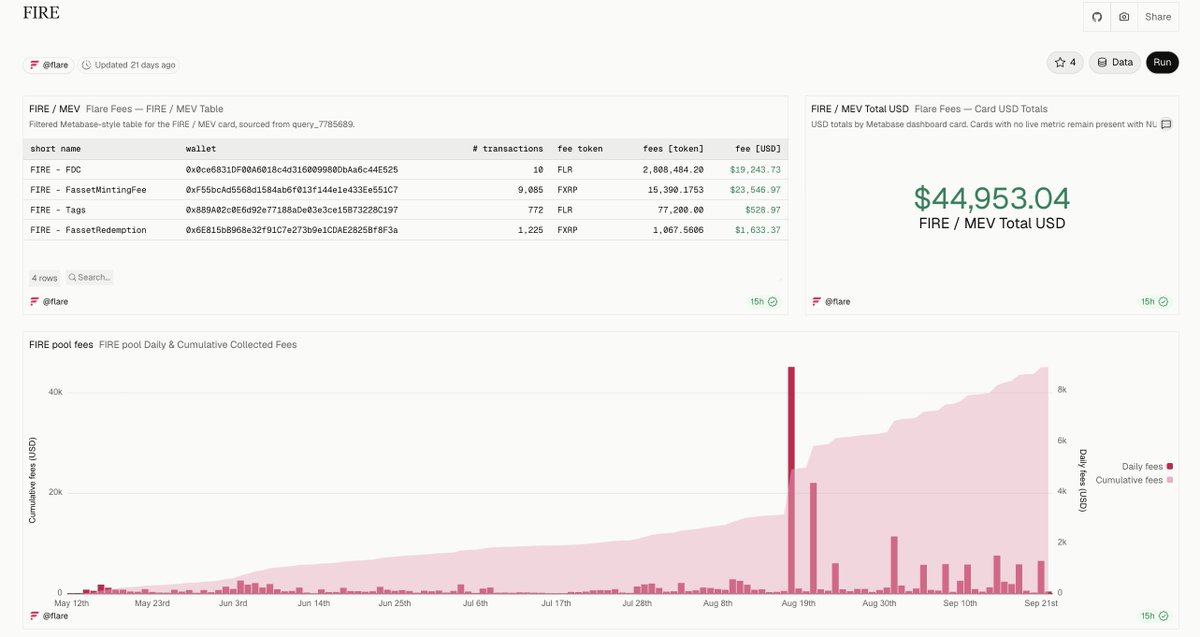1200x637 pixels.
Task: Sort by the 'wallet' column header
Action: tap(201, 149)
